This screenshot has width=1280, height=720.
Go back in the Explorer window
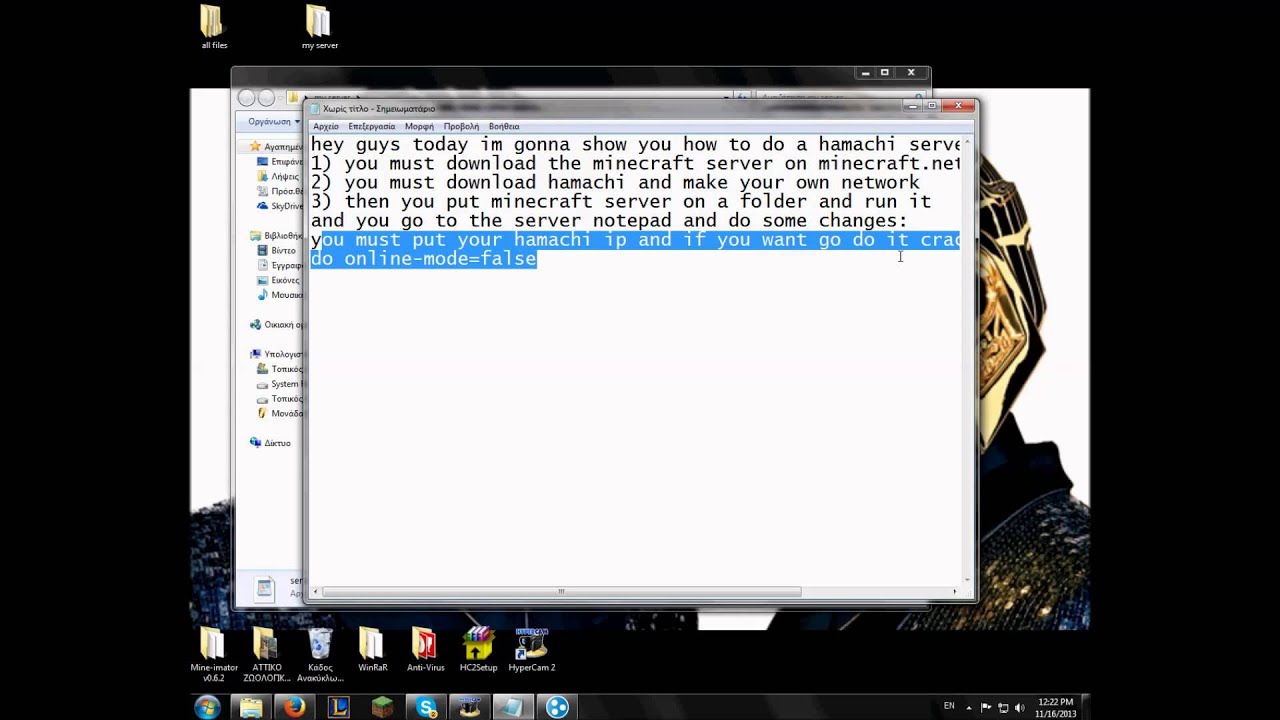pos(247,98)
